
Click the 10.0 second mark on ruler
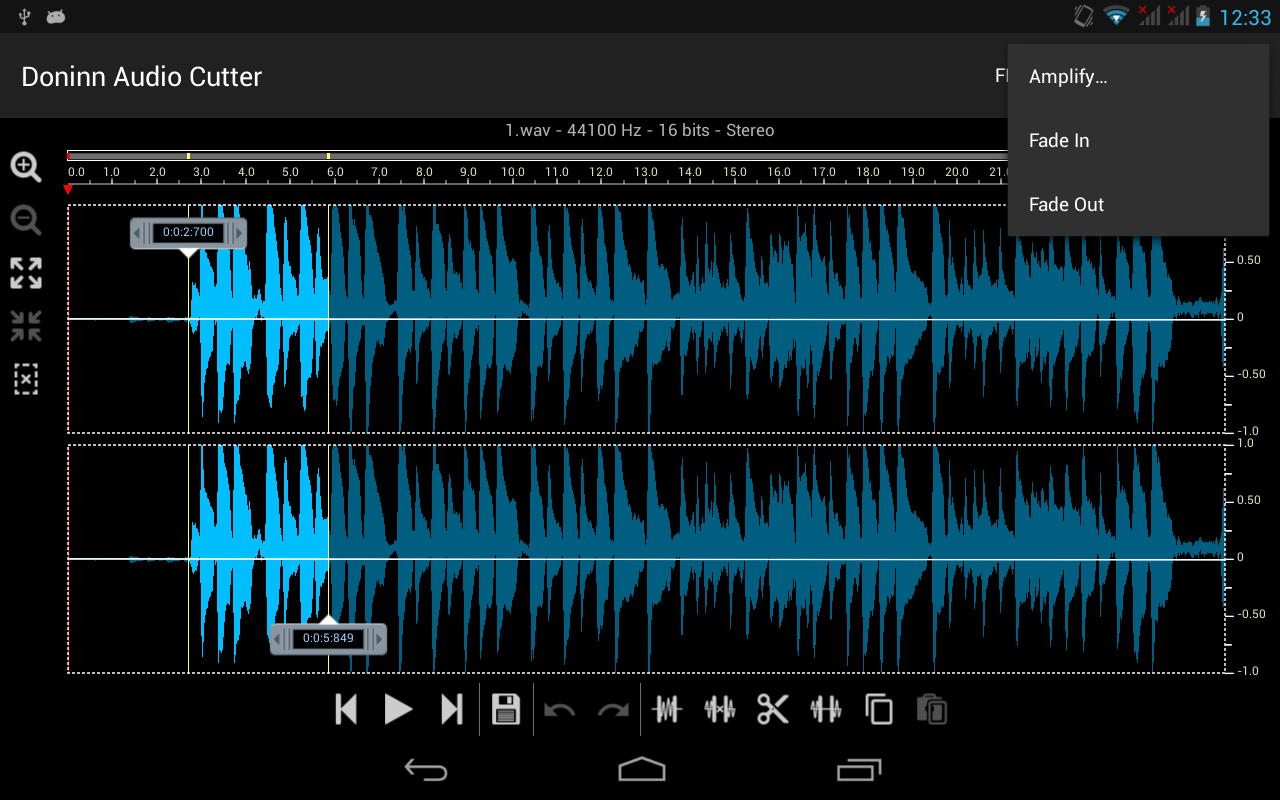point(513,172)
